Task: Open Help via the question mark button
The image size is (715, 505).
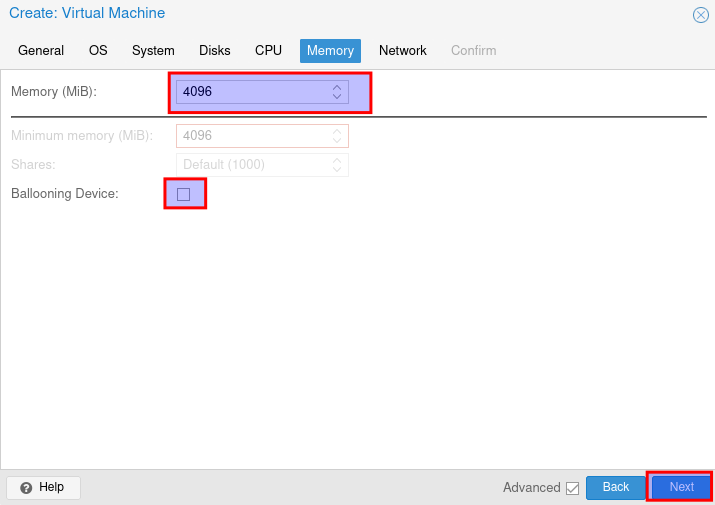Action: click(x=43, y=487)
